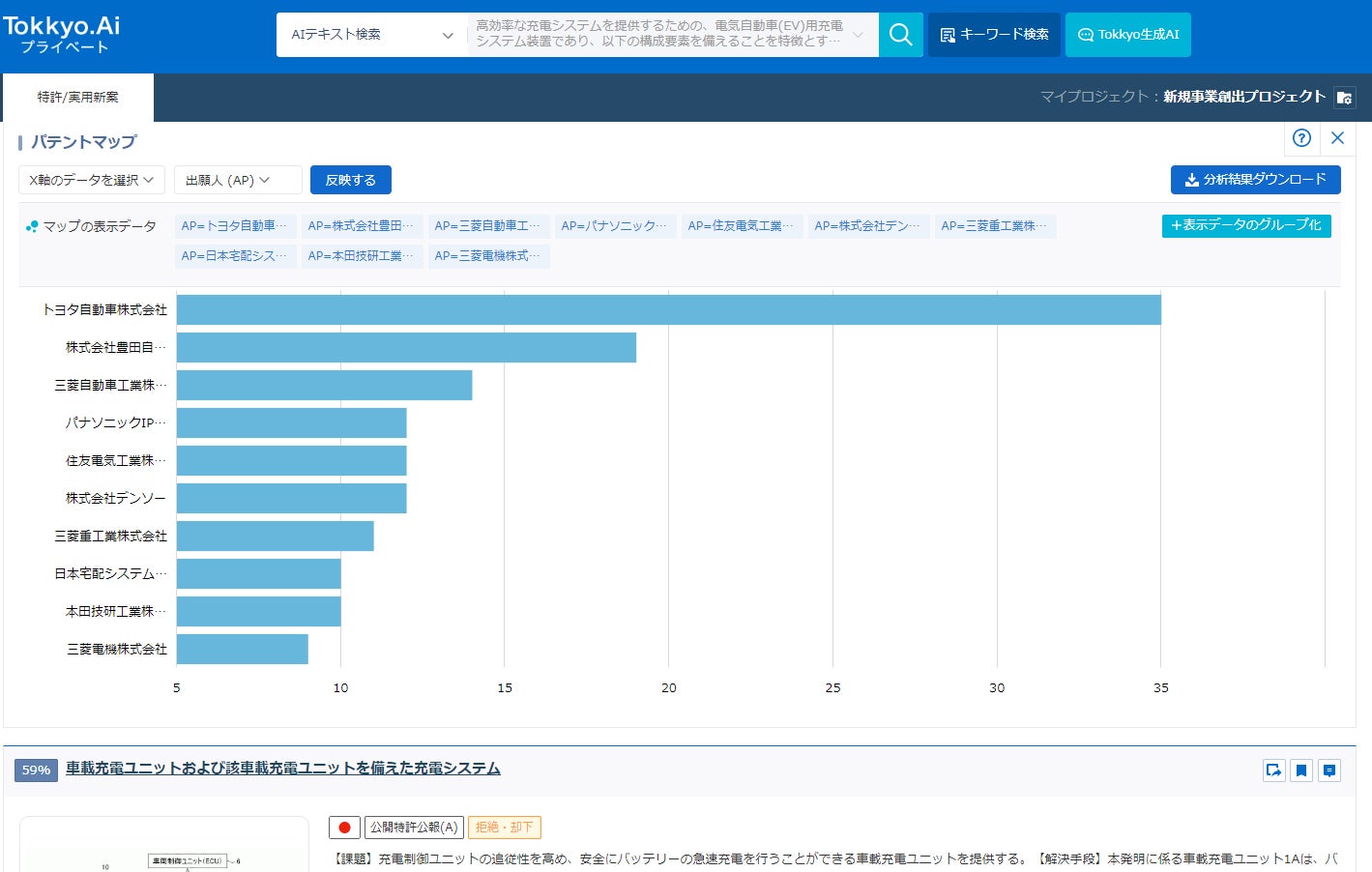Image resolution: width=1372 pixels, height=872 pixels.
Task: Open Tokkyo生成AI
Action: (x=1127, y=35)
